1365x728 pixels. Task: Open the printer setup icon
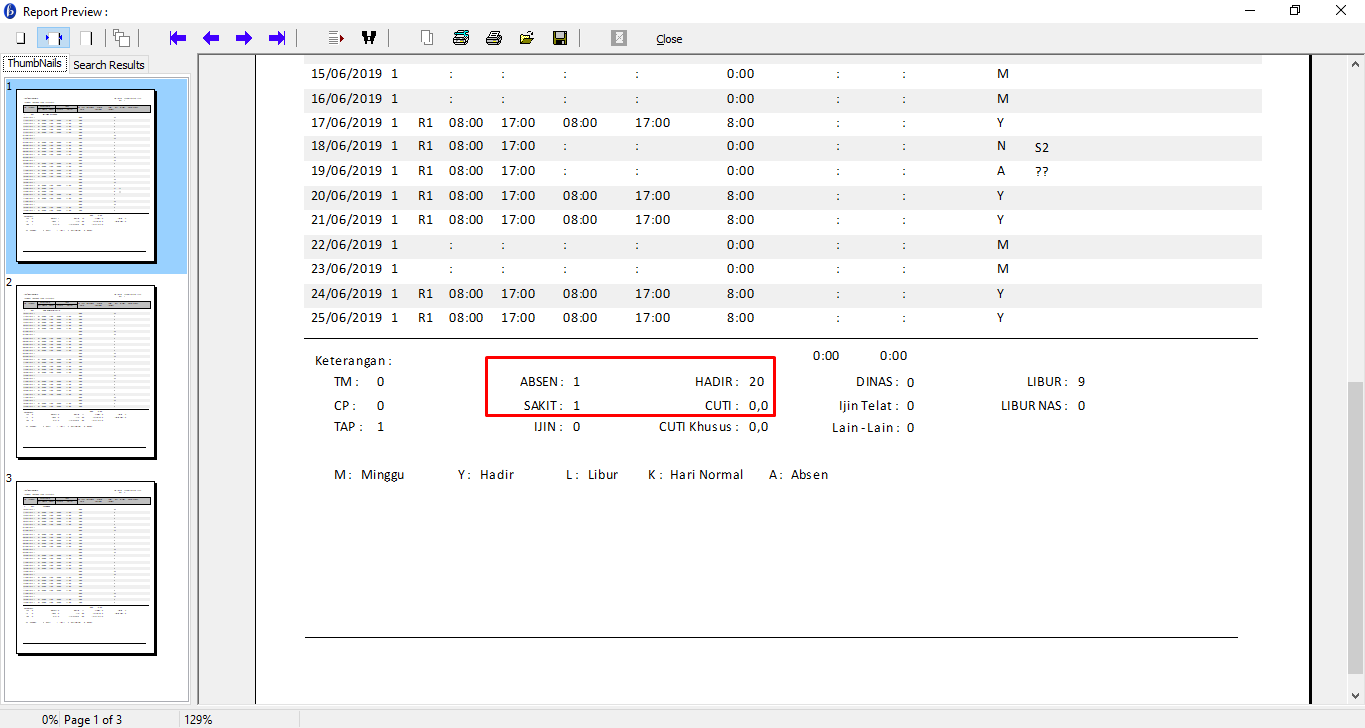point(461,38)
